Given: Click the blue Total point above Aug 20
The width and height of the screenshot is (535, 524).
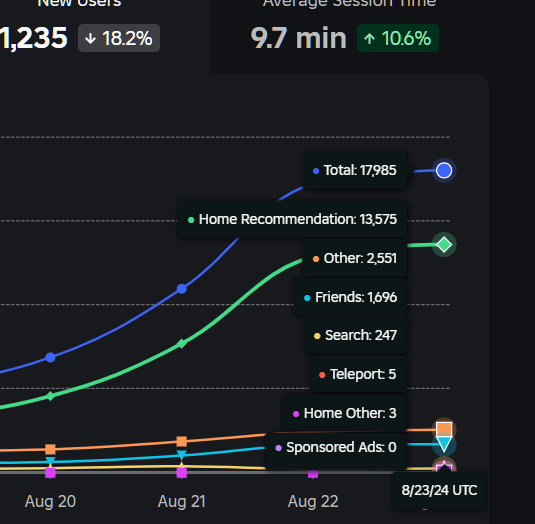Looking at the screenshot, I should click(50, 358).
